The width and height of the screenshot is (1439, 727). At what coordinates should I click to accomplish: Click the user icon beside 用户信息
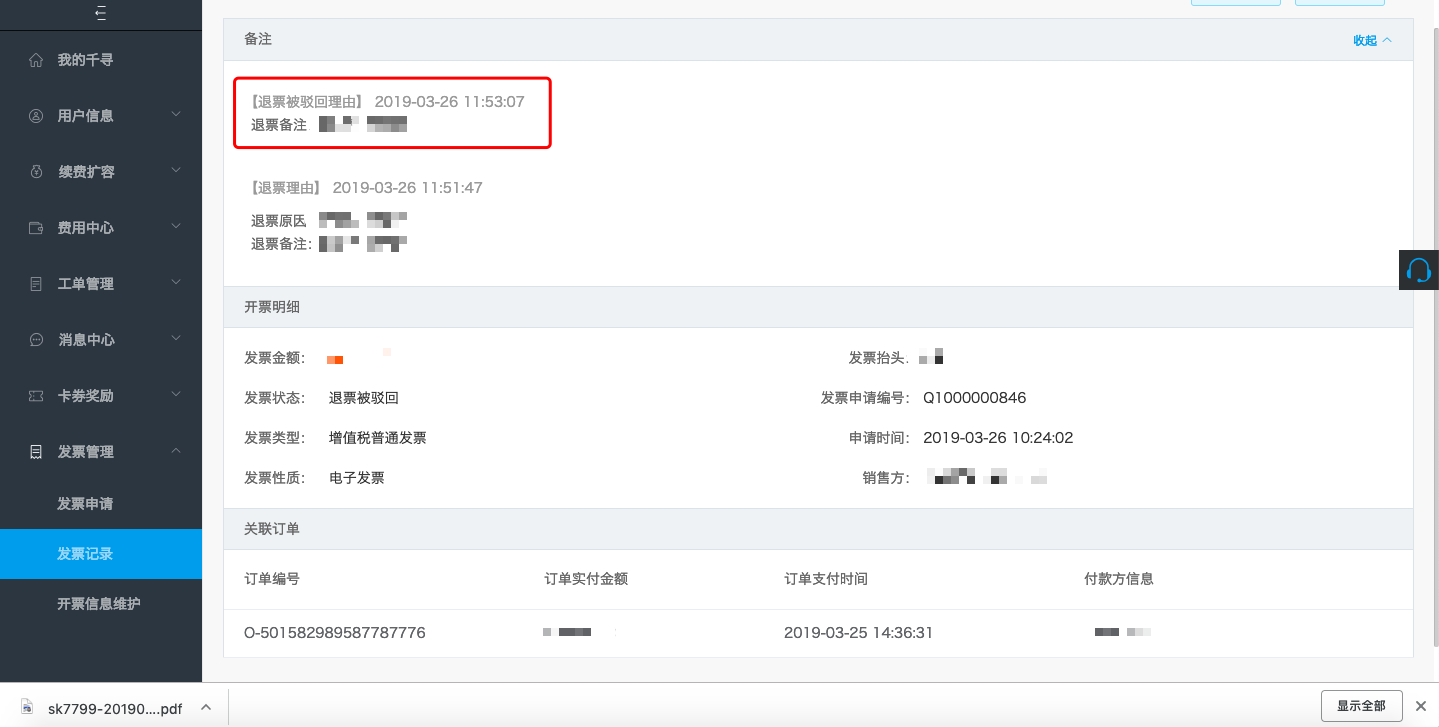click(36, 116)
